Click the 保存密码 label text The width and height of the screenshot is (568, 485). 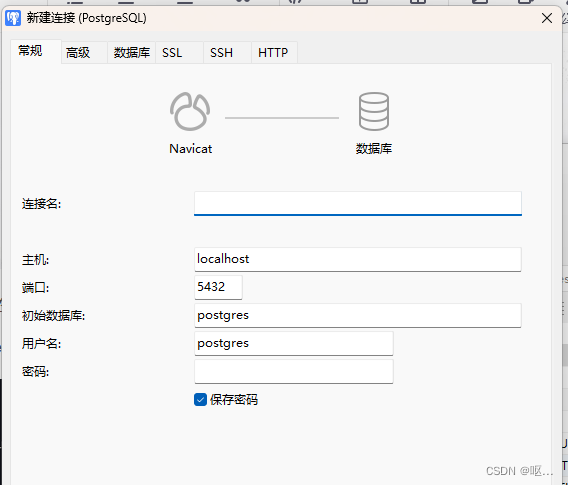[234, 400]
